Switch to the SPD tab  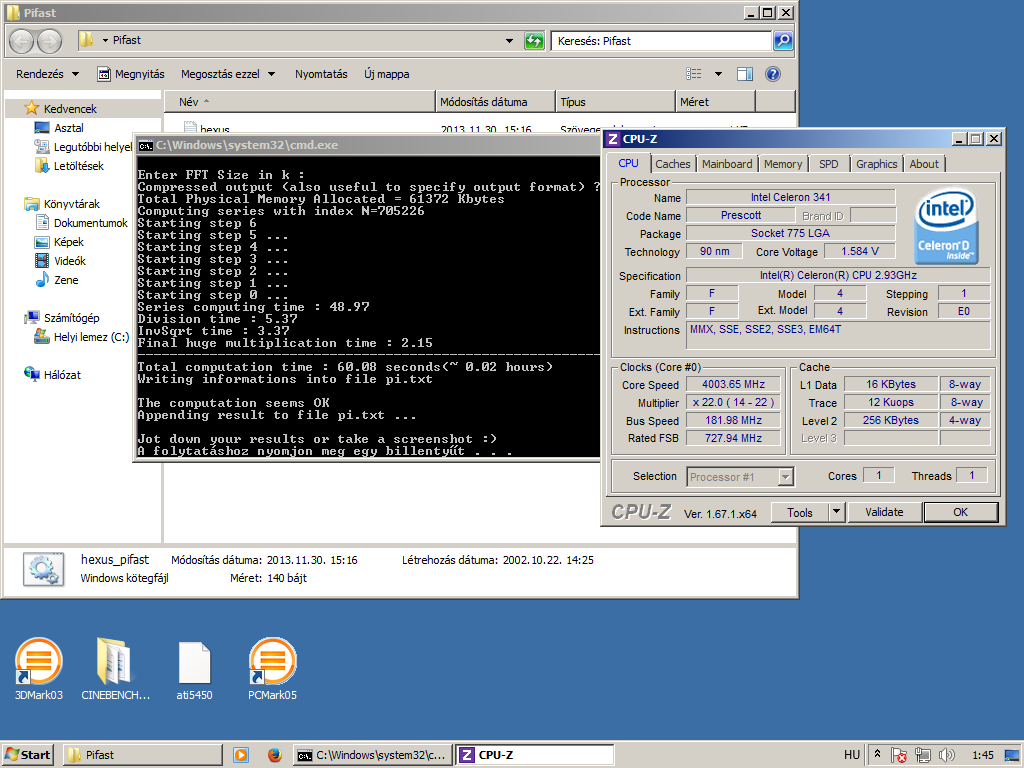[x=829, y=164]
